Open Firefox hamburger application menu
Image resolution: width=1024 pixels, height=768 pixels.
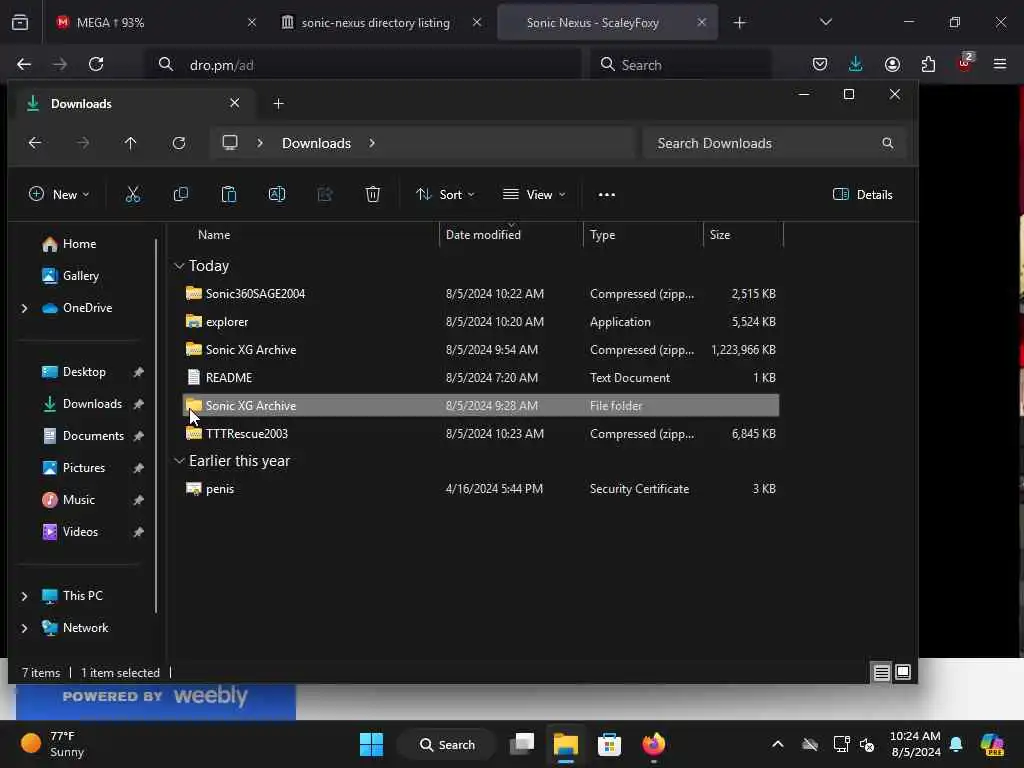pyautogui.click(x=1000, y=64)
